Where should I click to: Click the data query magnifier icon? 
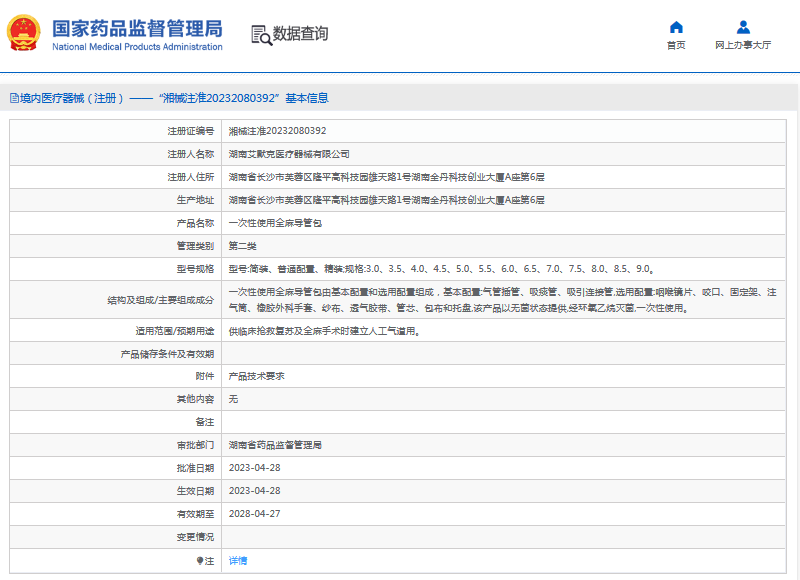261,35
